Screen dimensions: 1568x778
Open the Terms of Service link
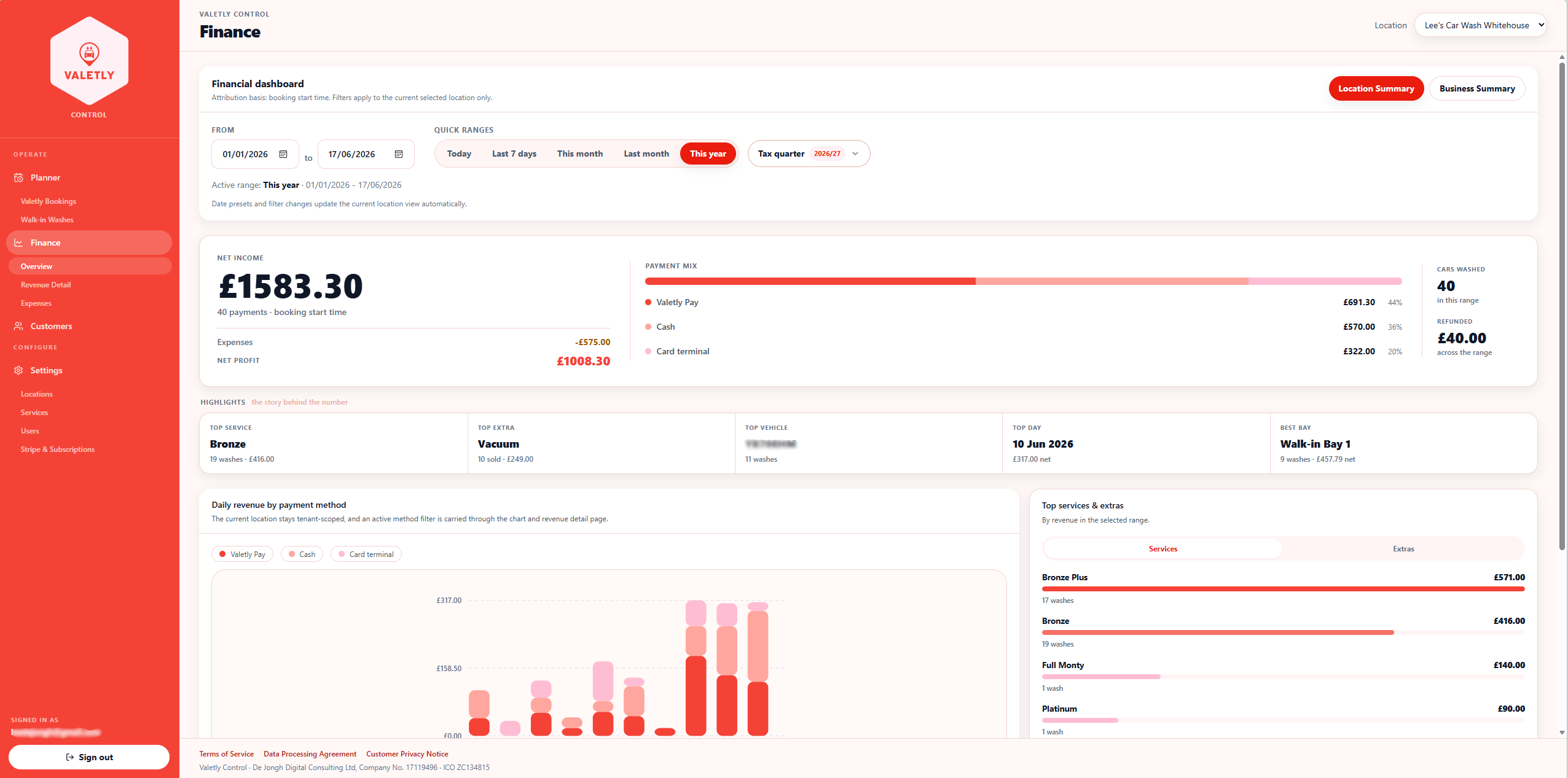[226, 754]
